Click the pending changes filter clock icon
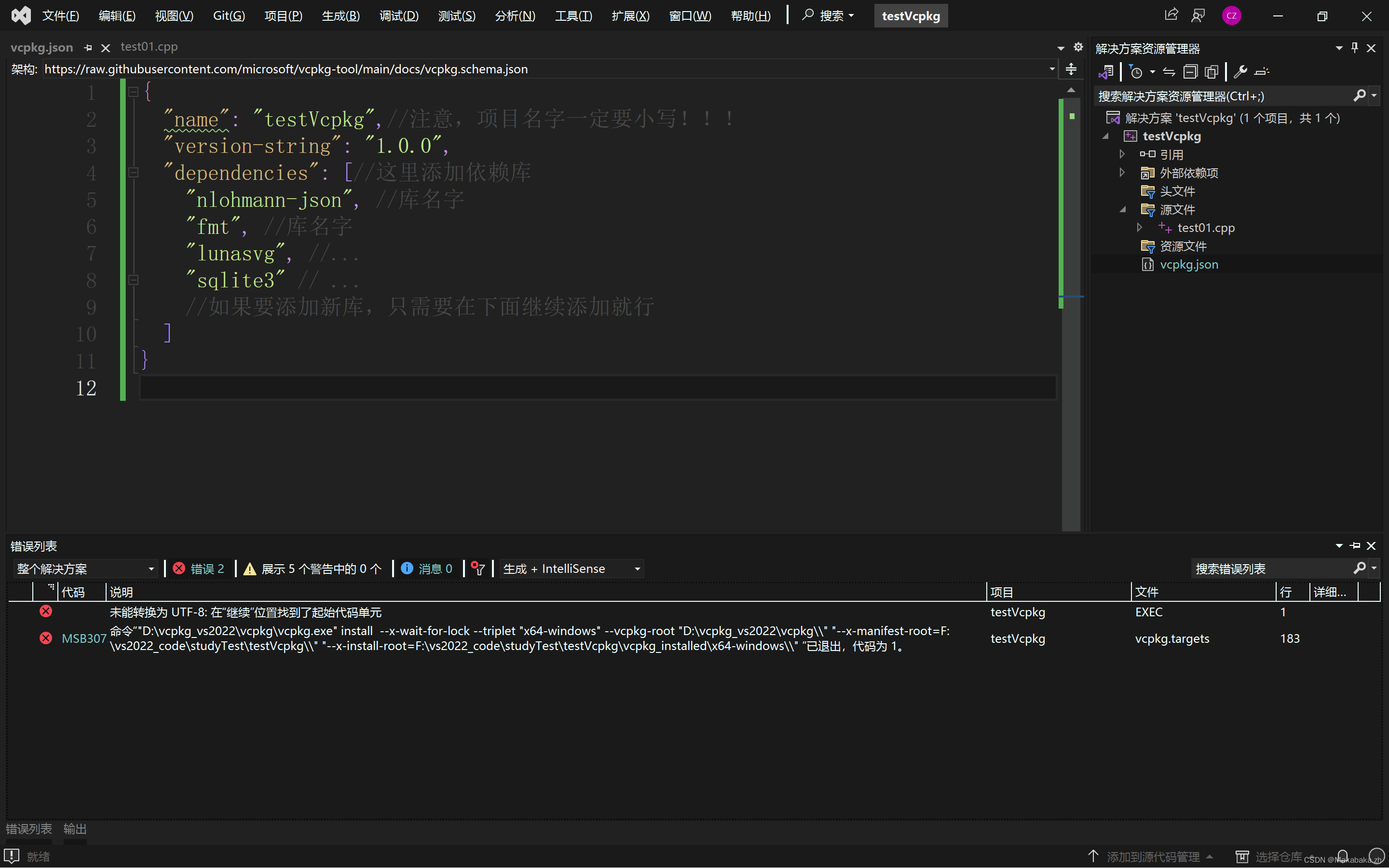This screenshot has width=1389, height=868. coord(1137,71)
